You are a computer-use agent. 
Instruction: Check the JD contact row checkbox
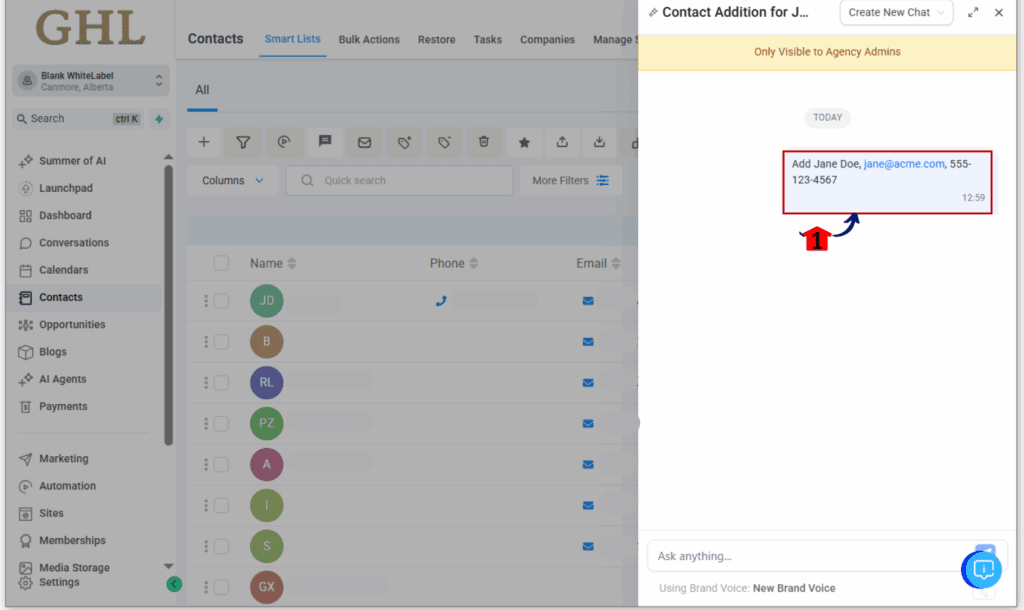221,300
